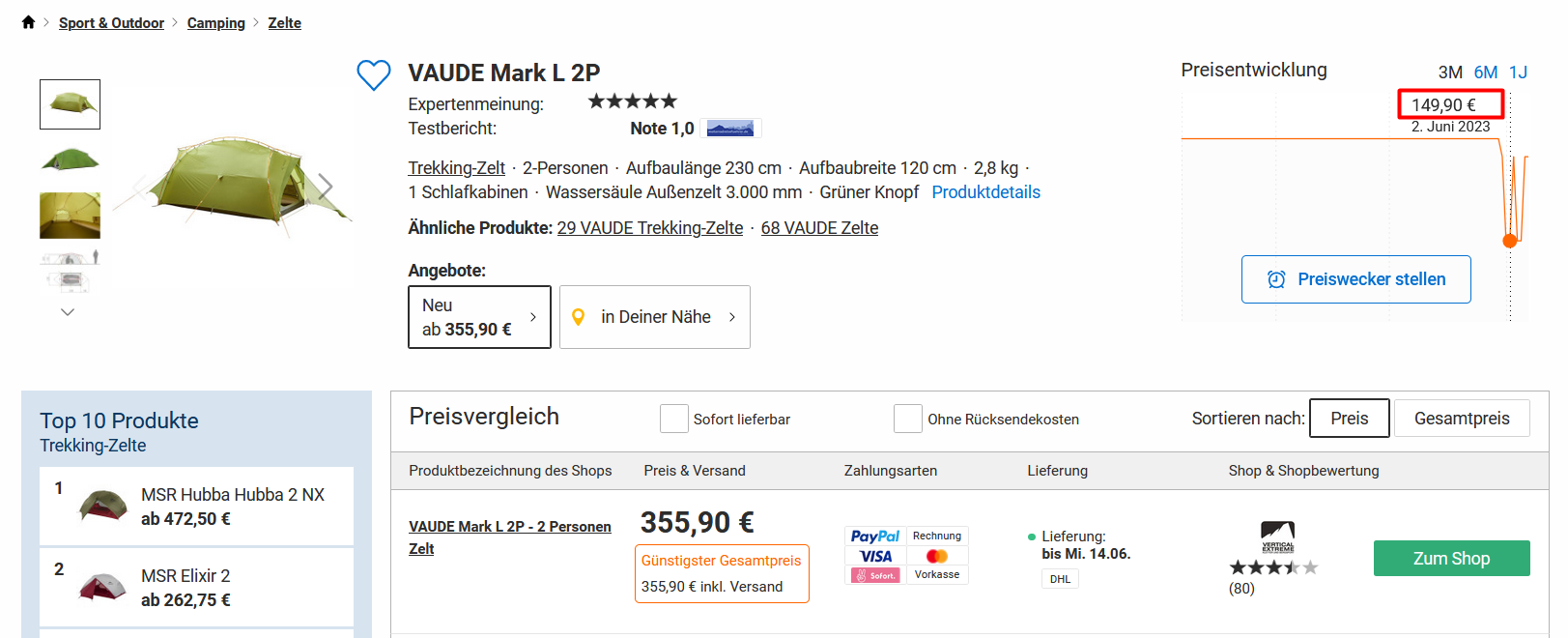1568x638 pixels.
Task: Click the home icon in breadcrumb
Action: pos(28,22)
